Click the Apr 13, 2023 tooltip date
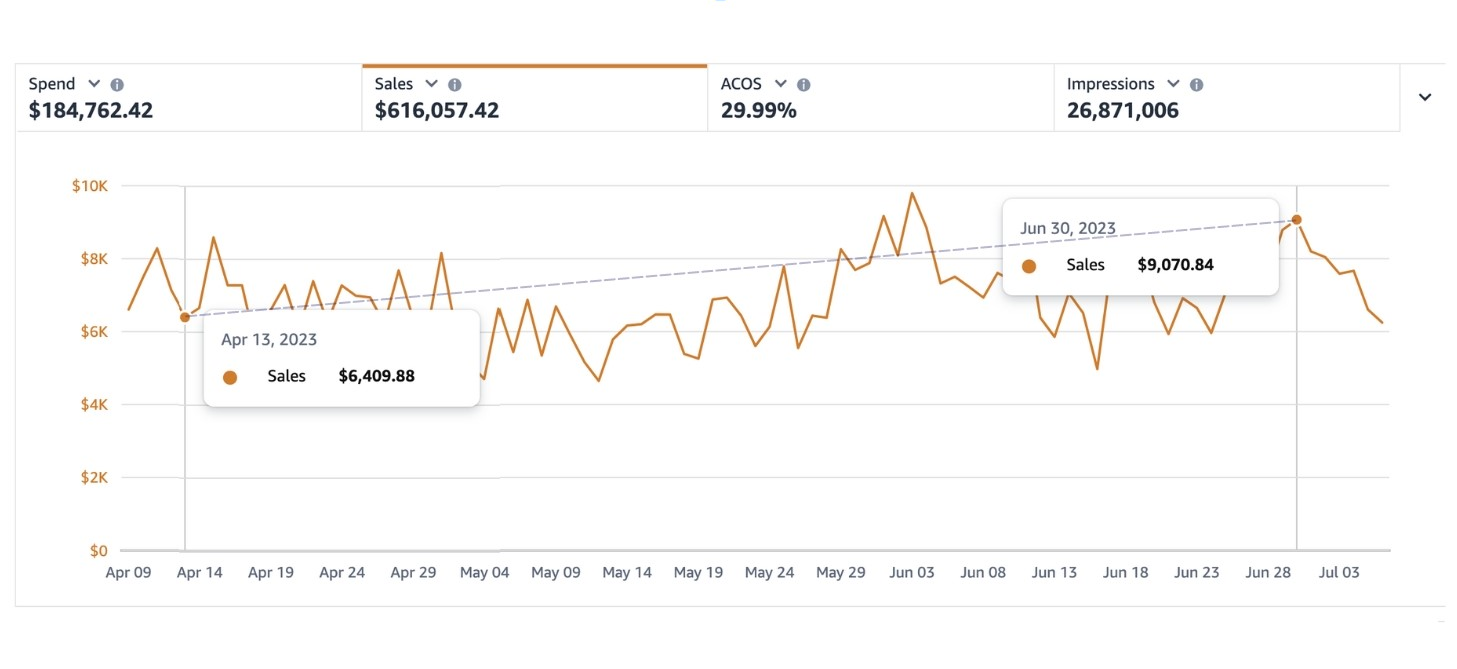Viewport: 1457px width, 669px height. [269, 340]
